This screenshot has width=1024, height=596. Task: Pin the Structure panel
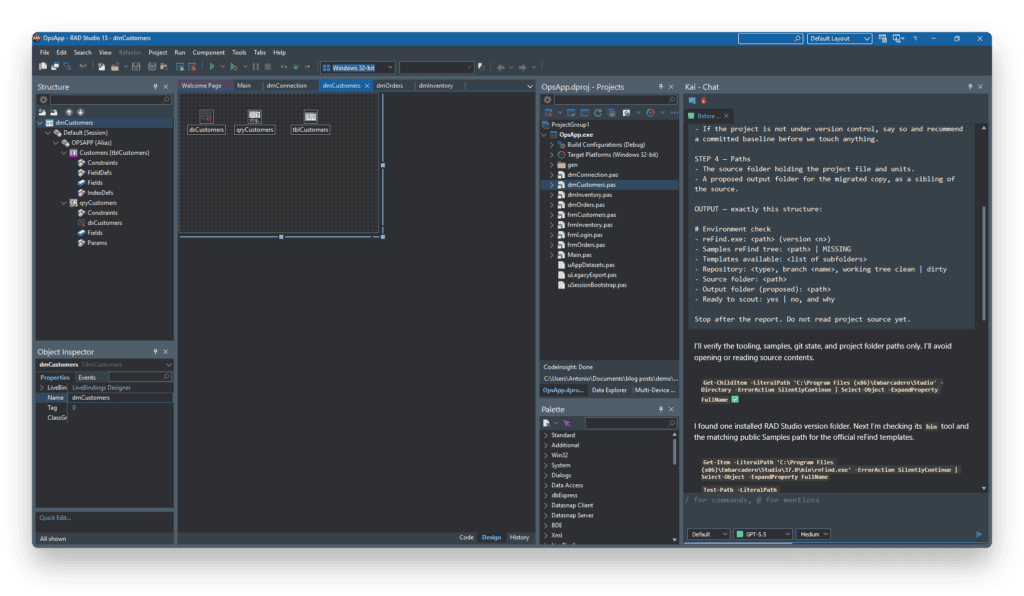pyautogui.click(x=155, y=87)
